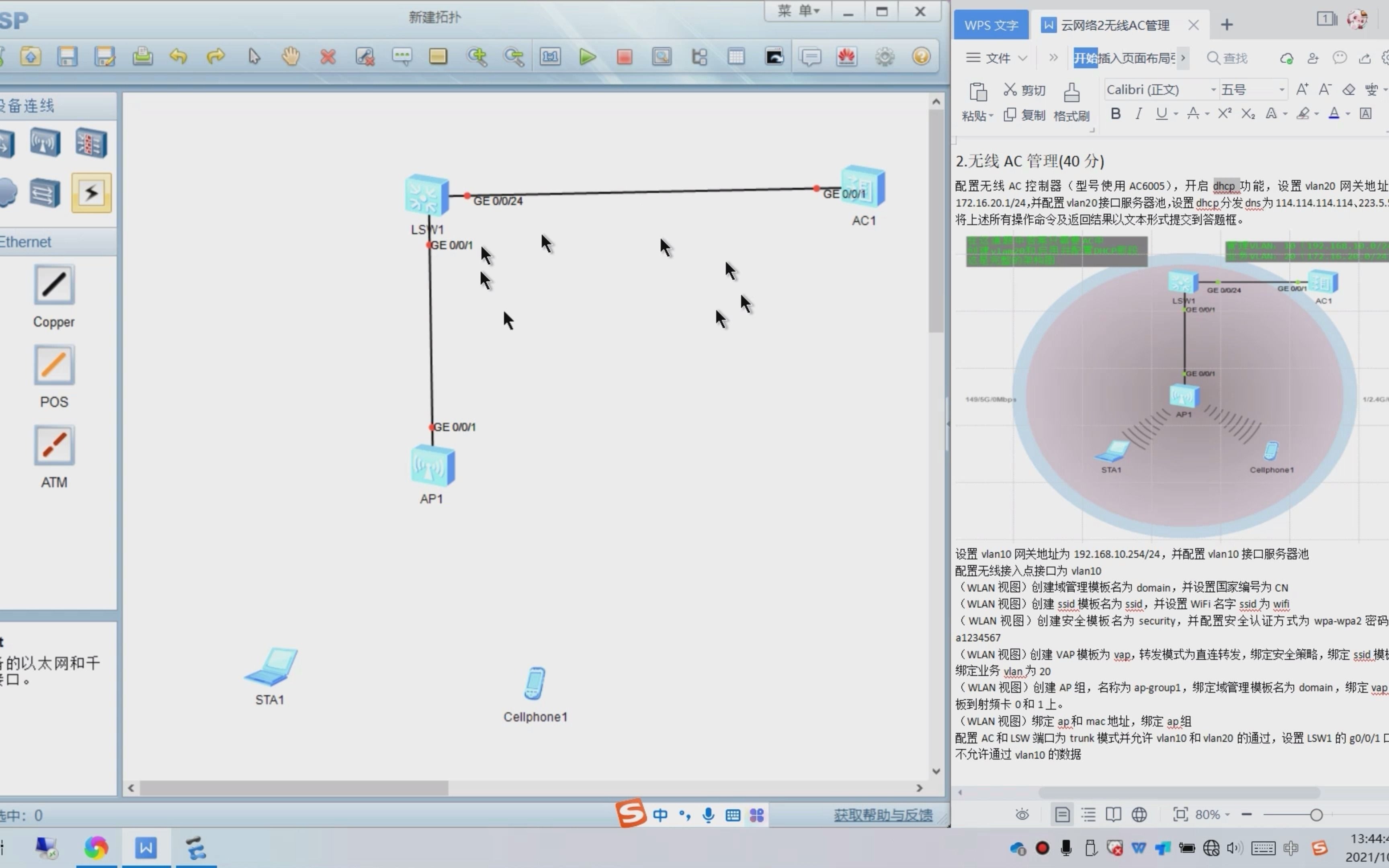
Task: Toggle eye protection mode in WPS status bar
Action: pyautogui.click(x=1022, y=815)
